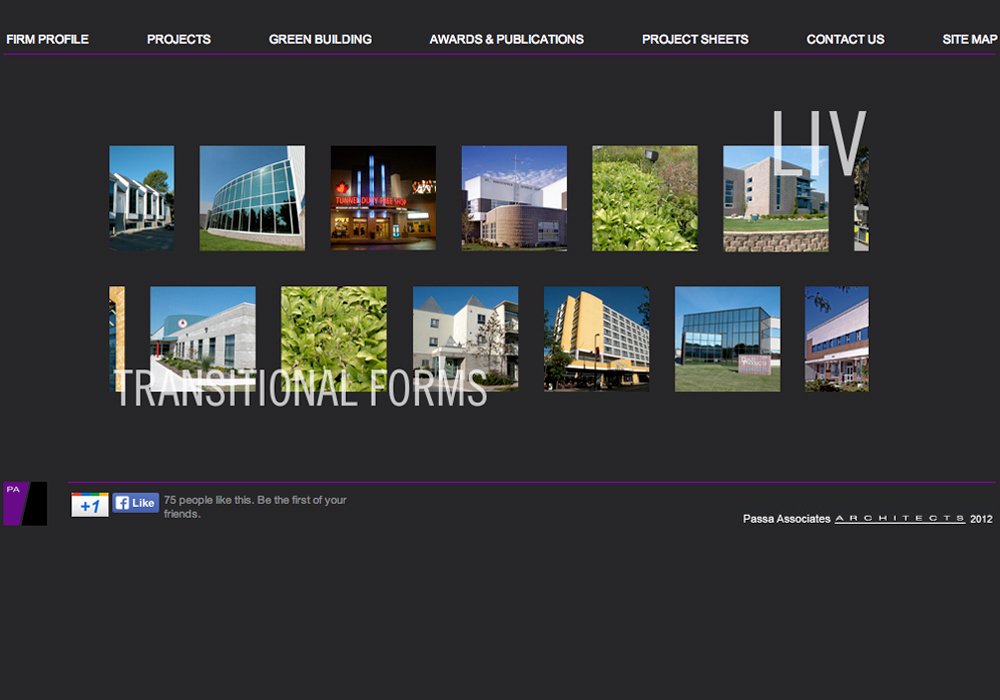Open the curved glass facade building thumbnail
This screenshot has height=700, width=1000.
tap(252, 198)
